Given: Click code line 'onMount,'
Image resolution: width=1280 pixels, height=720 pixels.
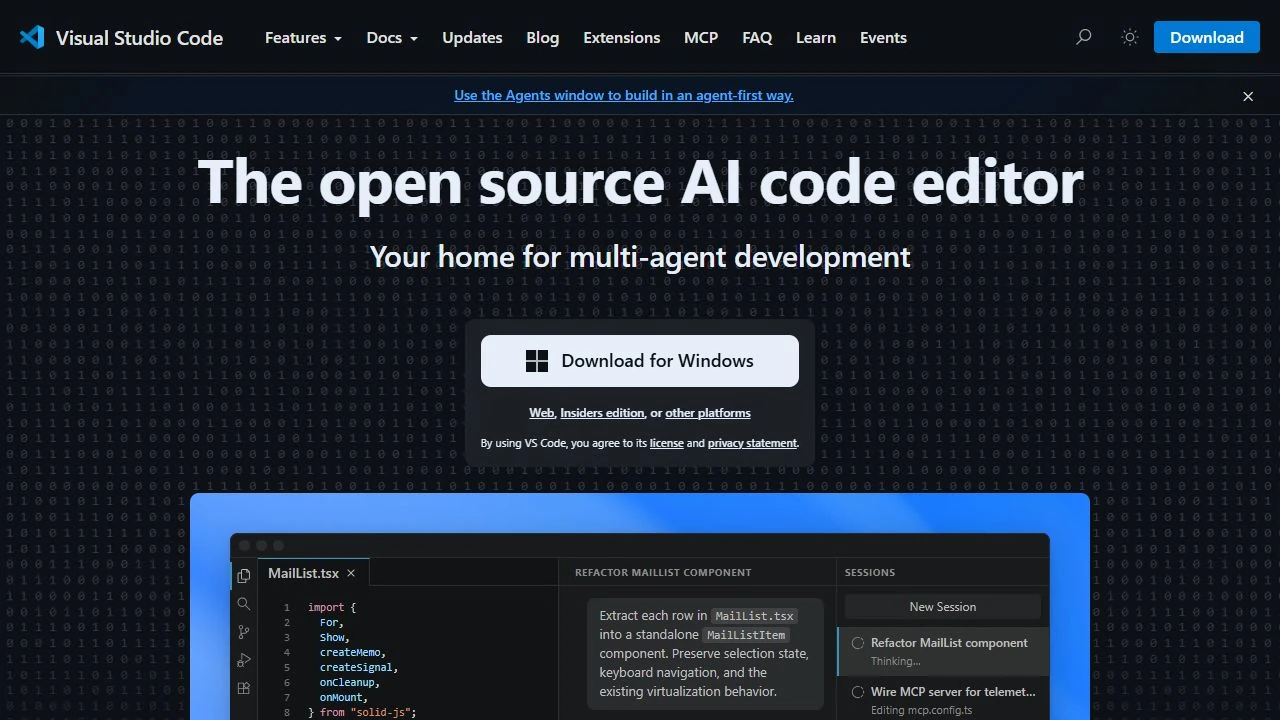Looking at the screenshot, I should coord(344,697).
